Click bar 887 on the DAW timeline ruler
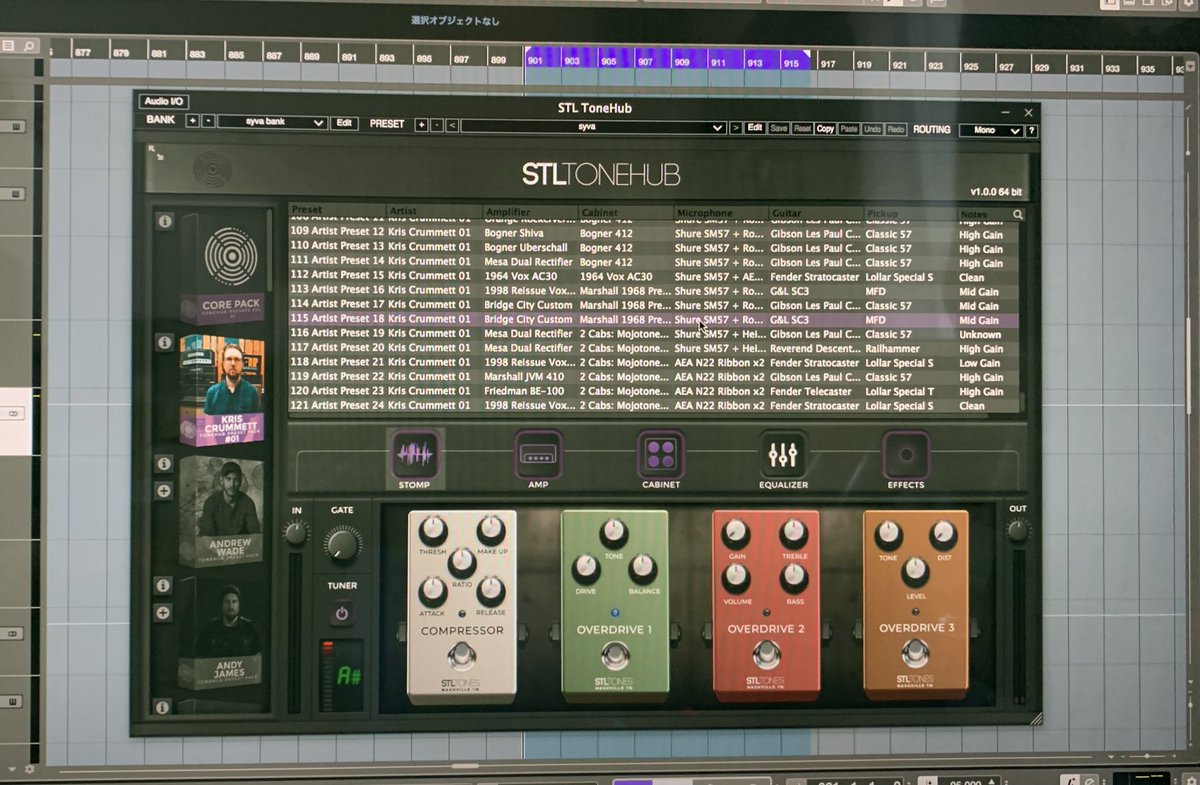The width and height of the screenshot is (1200, 785). [x=274, y=56]
